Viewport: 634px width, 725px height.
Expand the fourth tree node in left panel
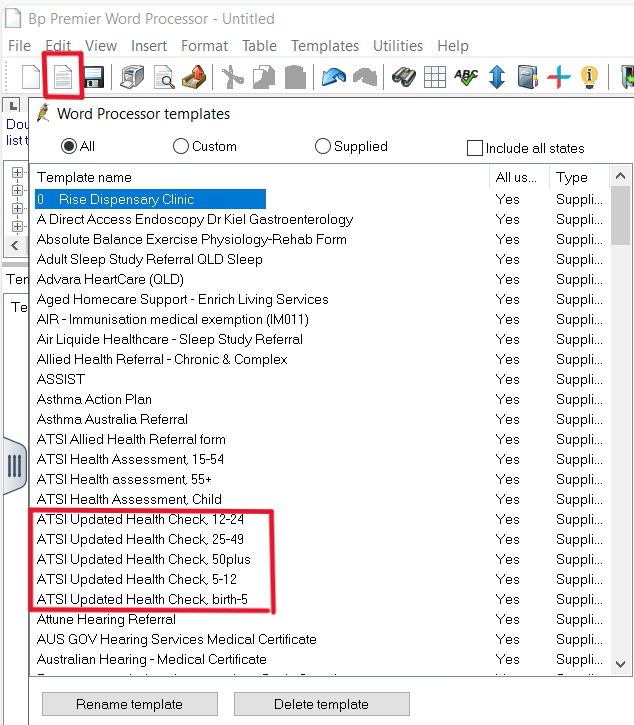click(17, 227)
